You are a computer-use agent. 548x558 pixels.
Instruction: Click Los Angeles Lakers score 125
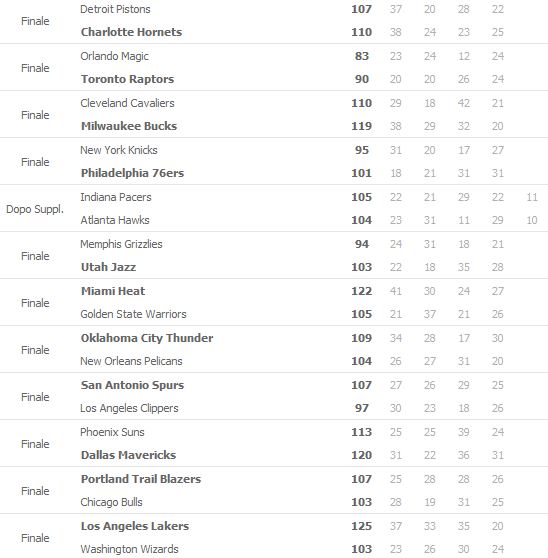tap(362, 526)
